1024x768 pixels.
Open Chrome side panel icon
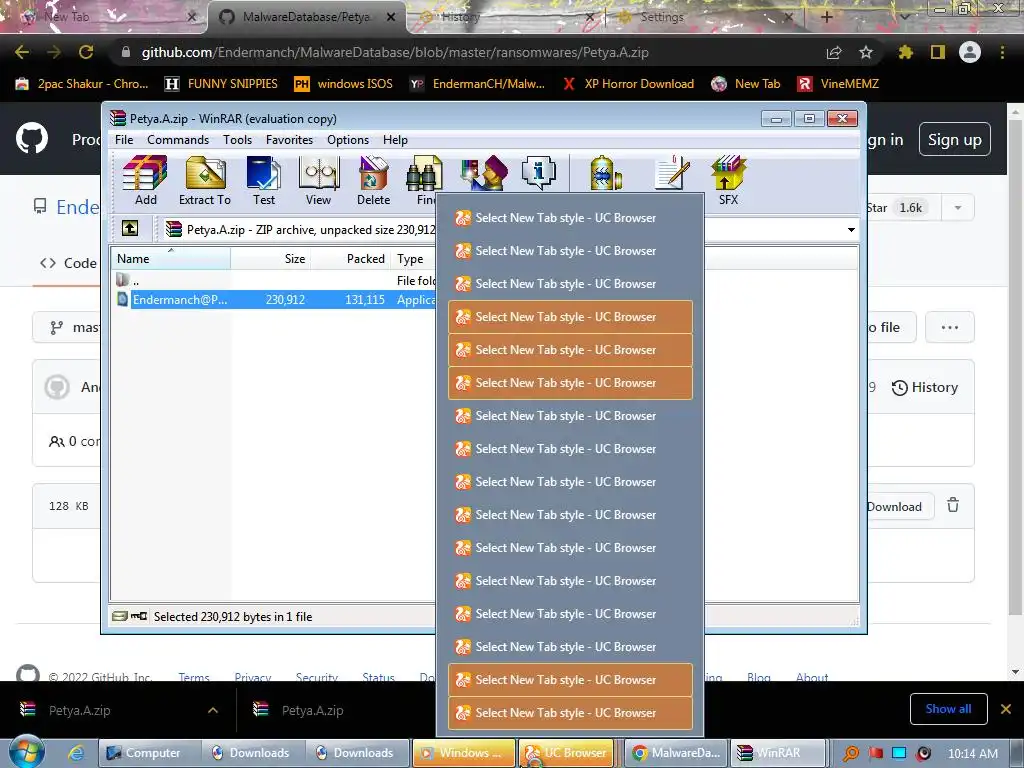click(x=938, y=52)
